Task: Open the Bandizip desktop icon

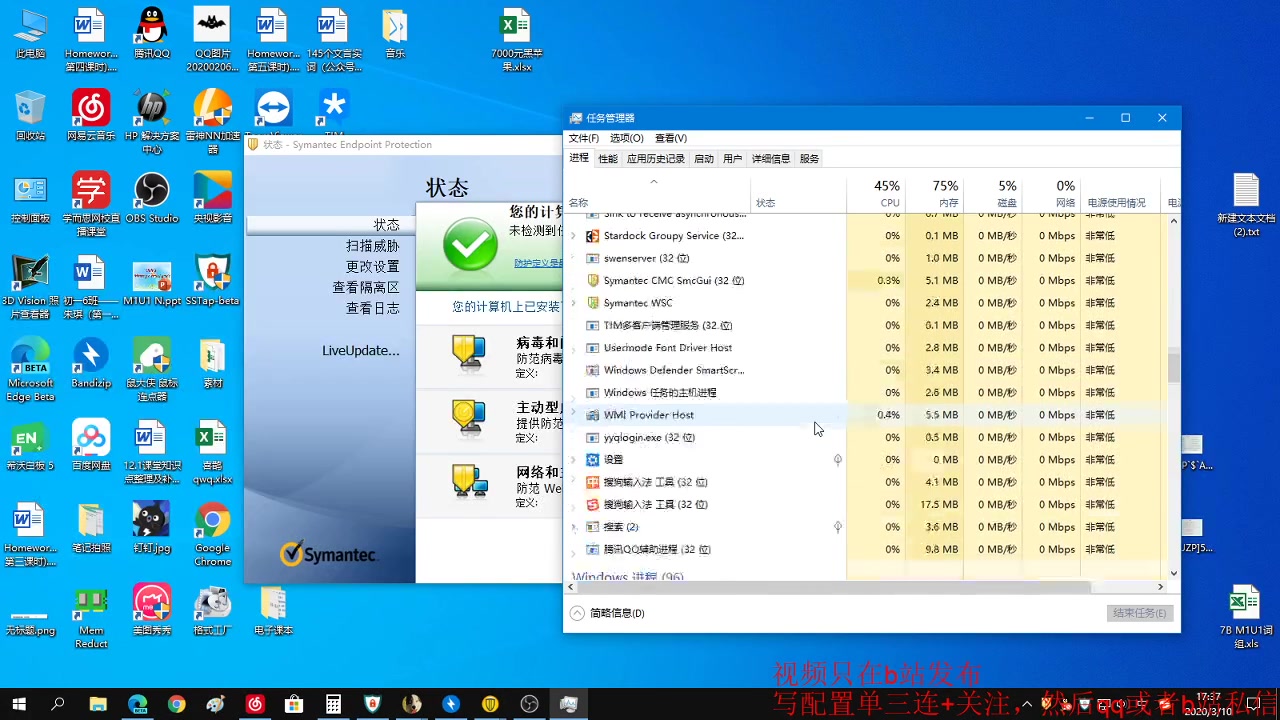Action: pyautogui.click(x=91, y=362)
